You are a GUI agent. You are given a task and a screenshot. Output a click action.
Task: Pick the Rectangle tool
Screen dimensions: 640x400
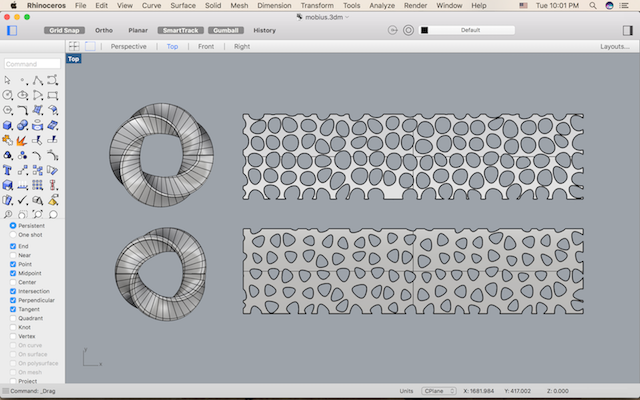pyautogui.click(x=53, y=96)
